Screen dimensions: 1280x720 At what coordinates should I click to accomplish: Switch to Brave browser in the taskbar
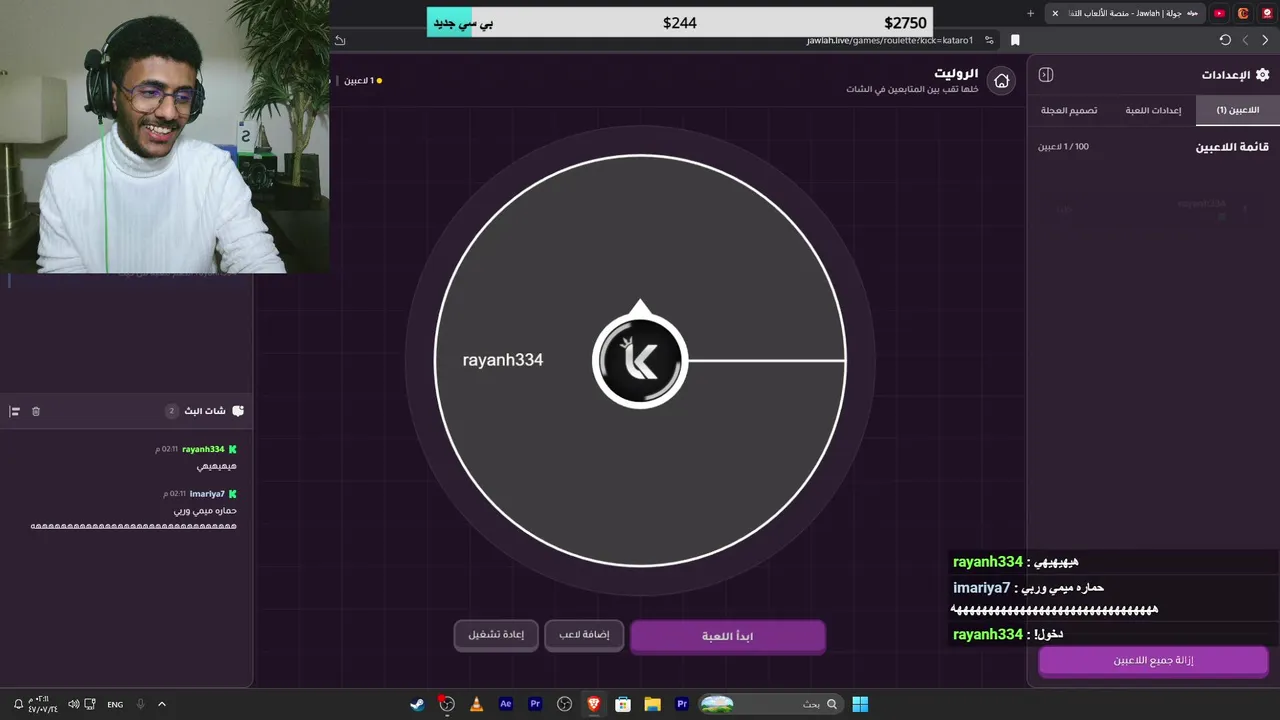pos(594,704)
